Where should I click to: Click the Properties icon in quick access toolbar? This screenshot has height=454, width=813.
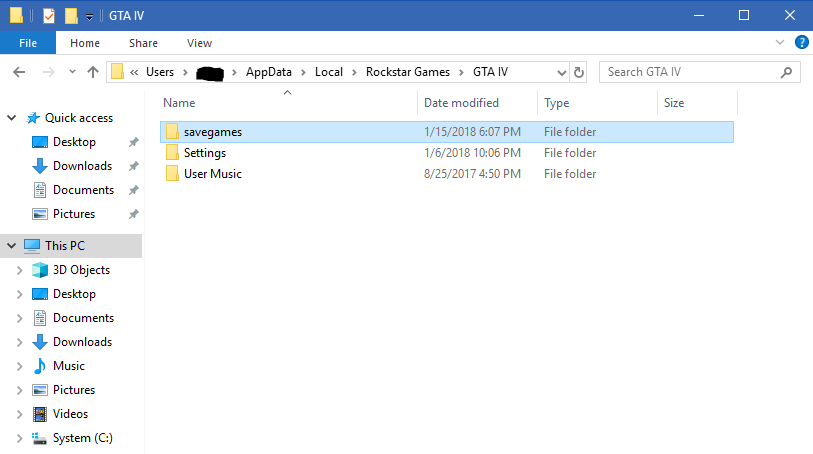(49, 16)
